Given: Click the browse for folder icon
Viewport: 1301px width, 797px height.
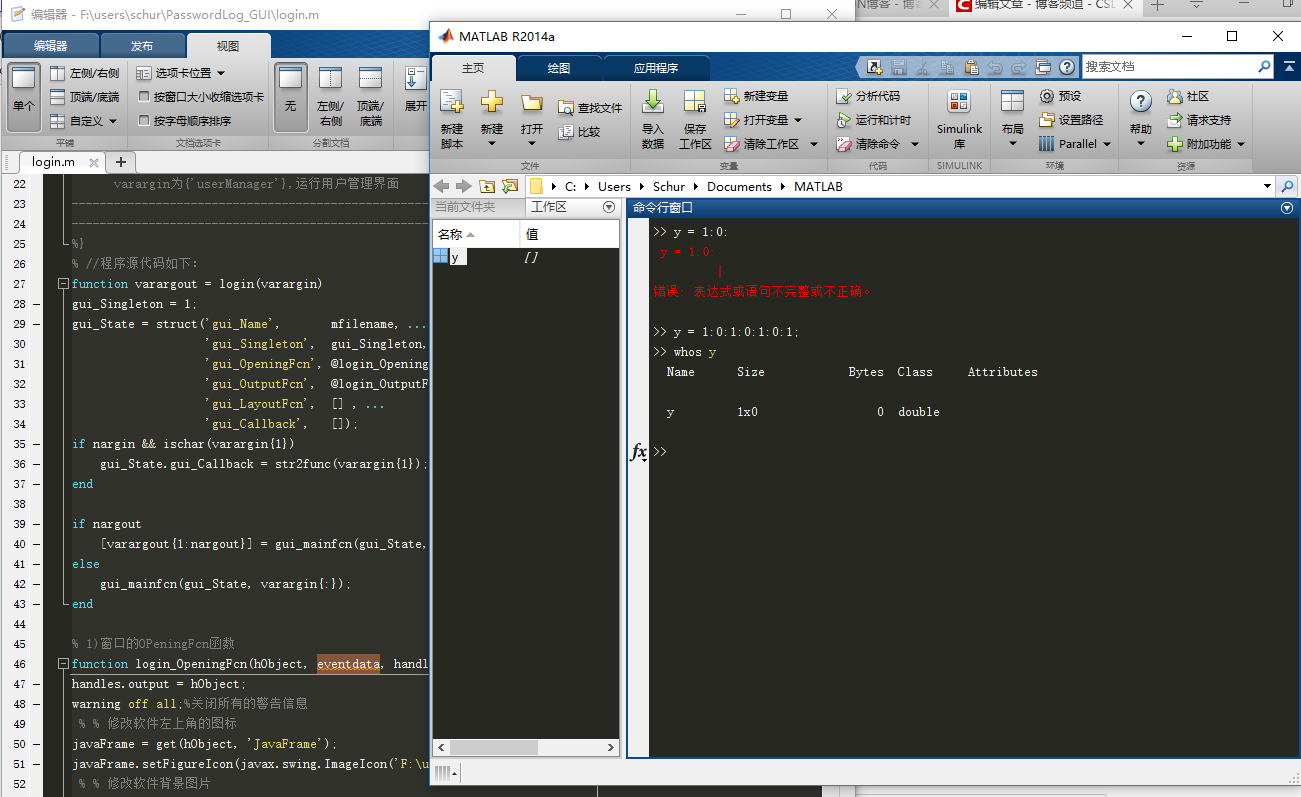Looking at the screenshot, I should point(510,186).
